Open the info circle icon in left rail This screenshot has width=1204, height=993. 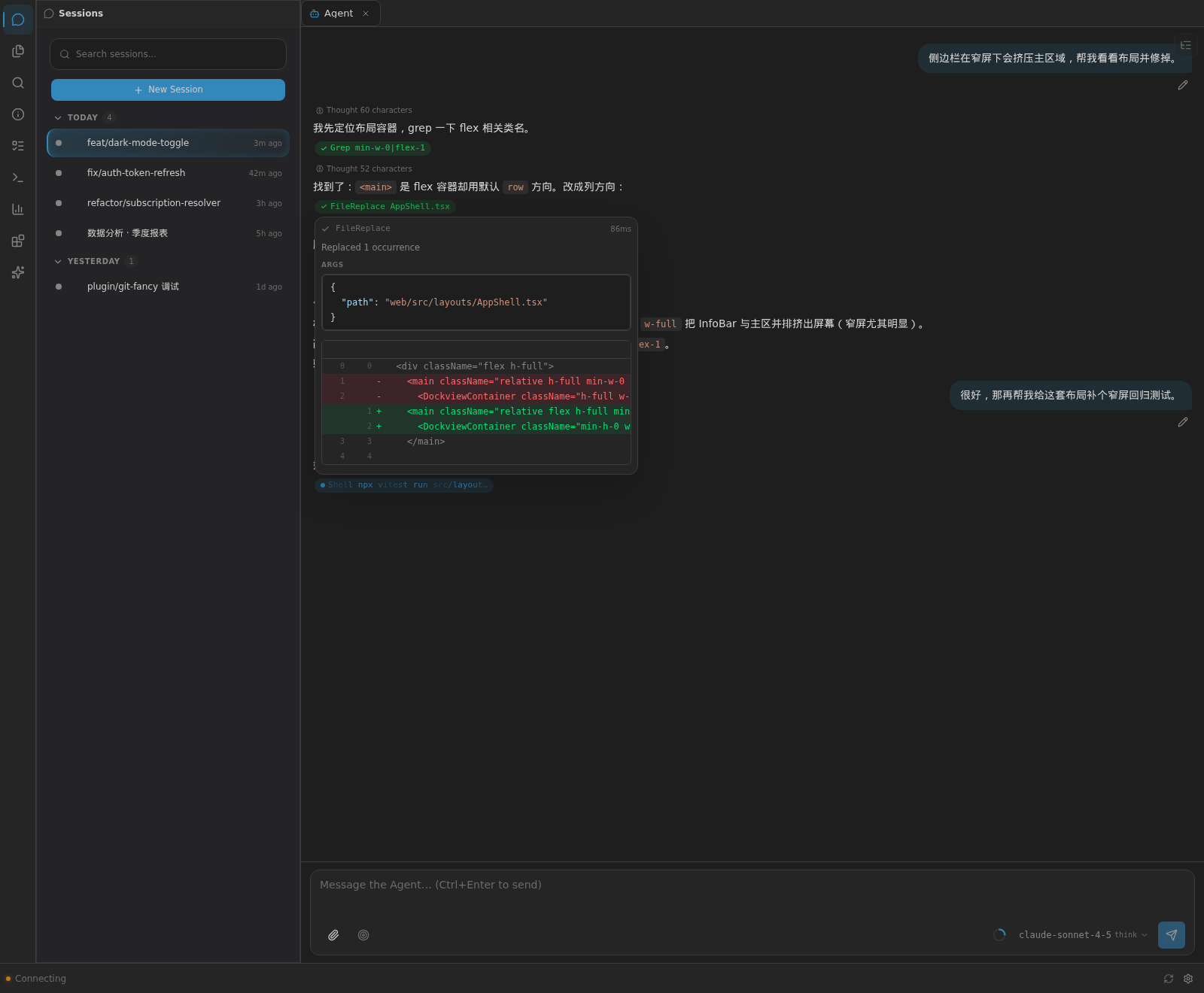(18, 114)
